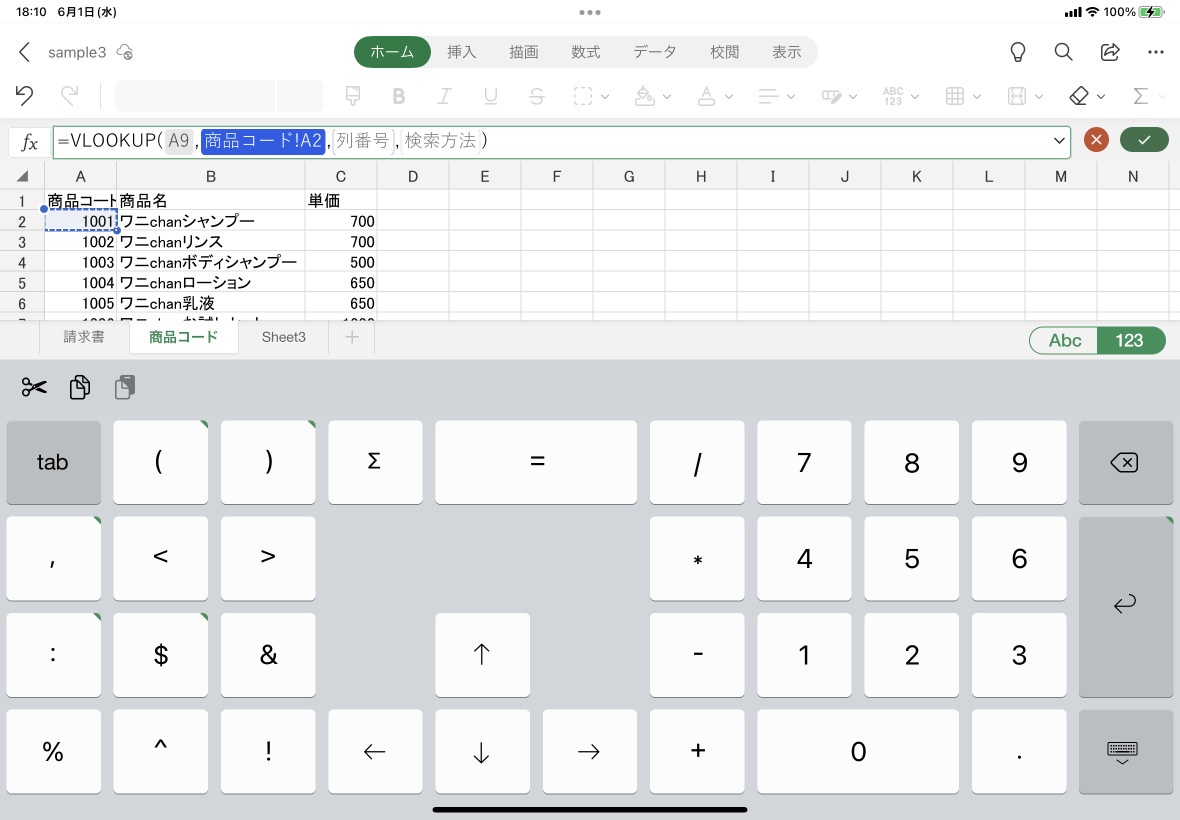Screen dimensions: 1180x820
Task: Open font color dropdown
Action: coord(714,96)
